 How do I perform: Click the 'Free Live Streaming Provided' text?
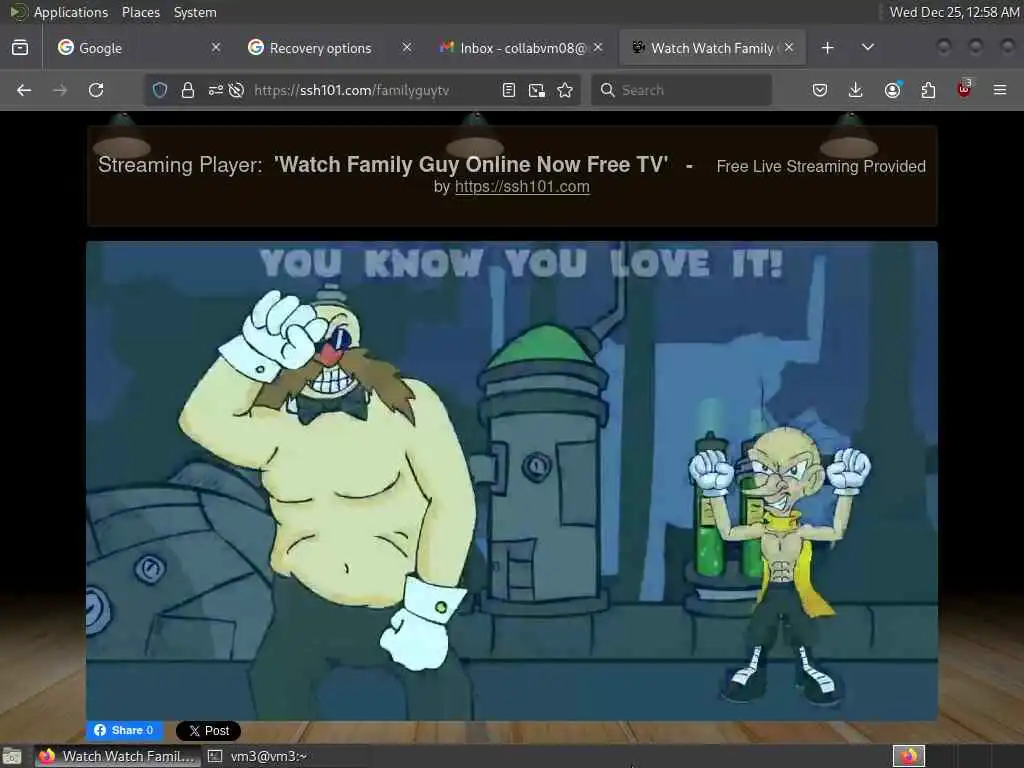click(821, 167)
